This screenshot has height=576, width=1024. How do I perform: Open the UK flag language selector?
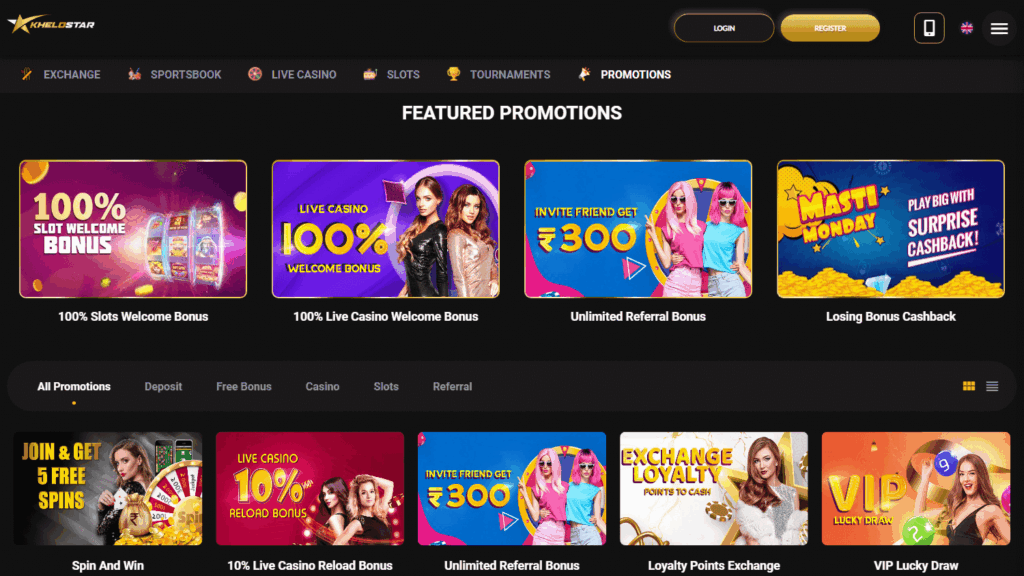(967, 28)
